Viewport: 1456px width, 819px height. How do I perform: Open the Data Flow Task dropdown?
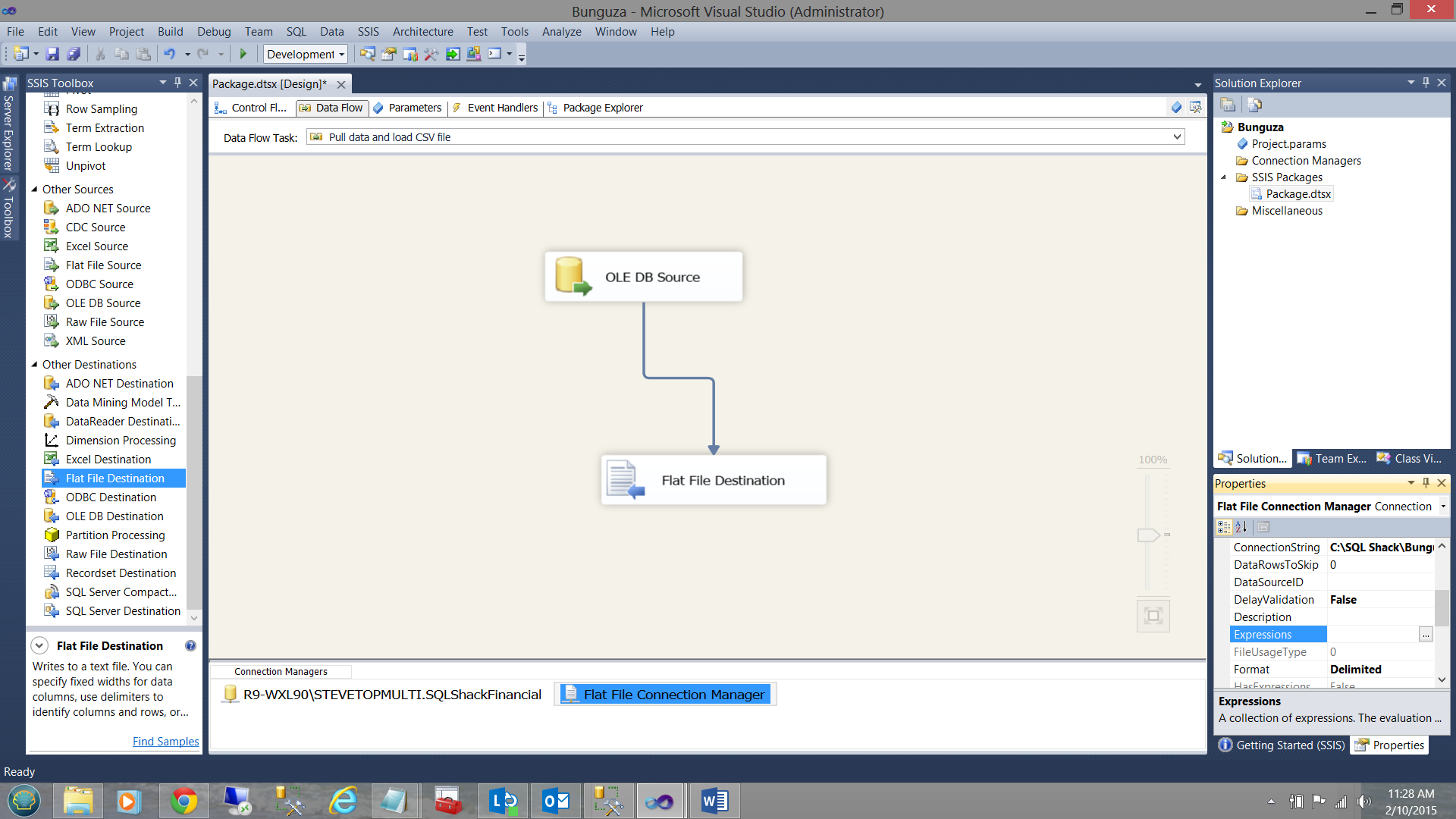tap(1177, 137)
